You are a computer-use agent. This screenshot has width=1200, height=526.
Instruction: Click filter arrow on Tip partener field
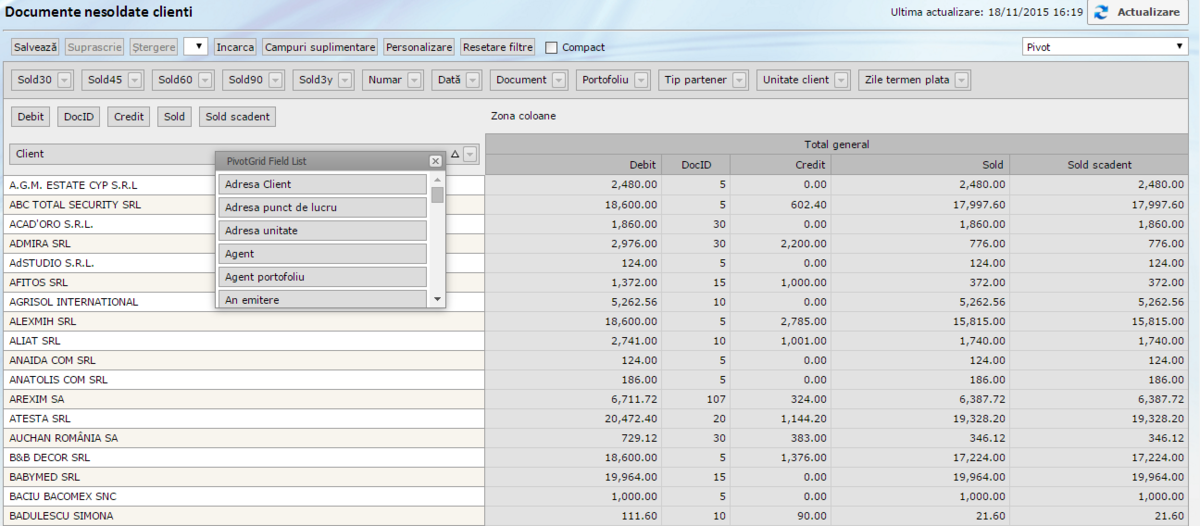[x=739, y=80]
